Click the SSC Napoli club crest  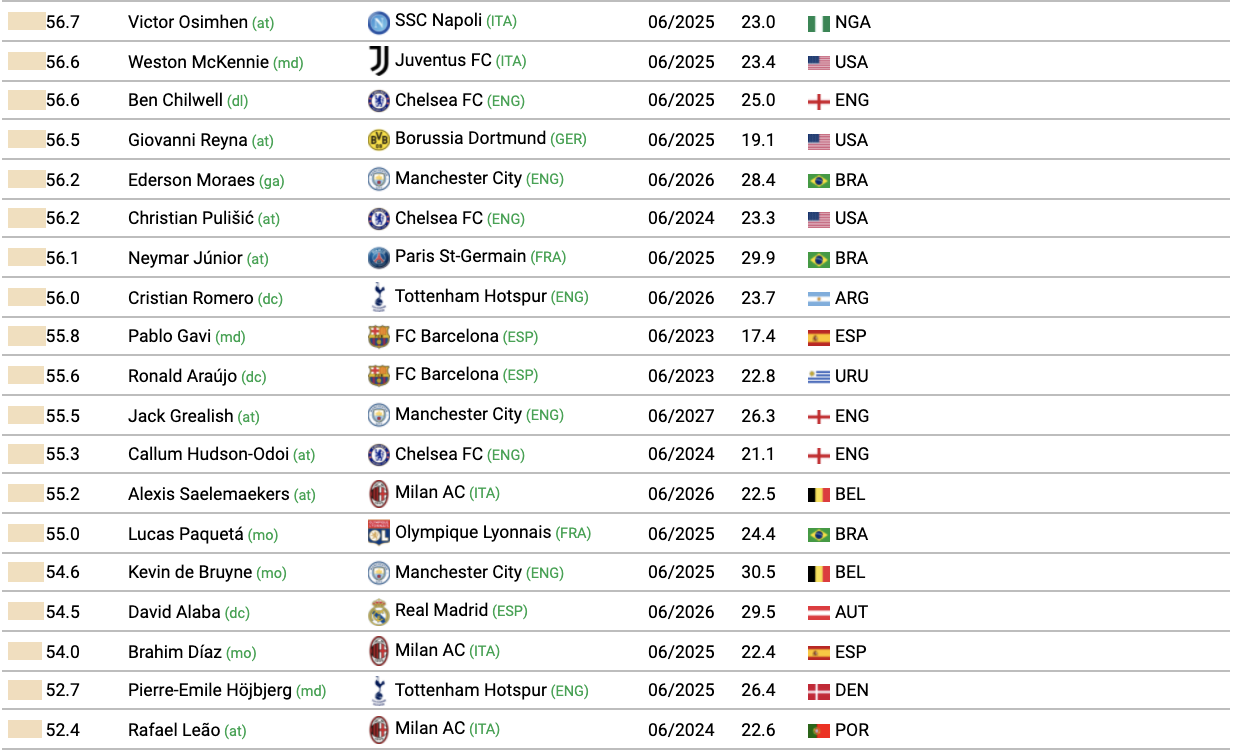point(378,22)
